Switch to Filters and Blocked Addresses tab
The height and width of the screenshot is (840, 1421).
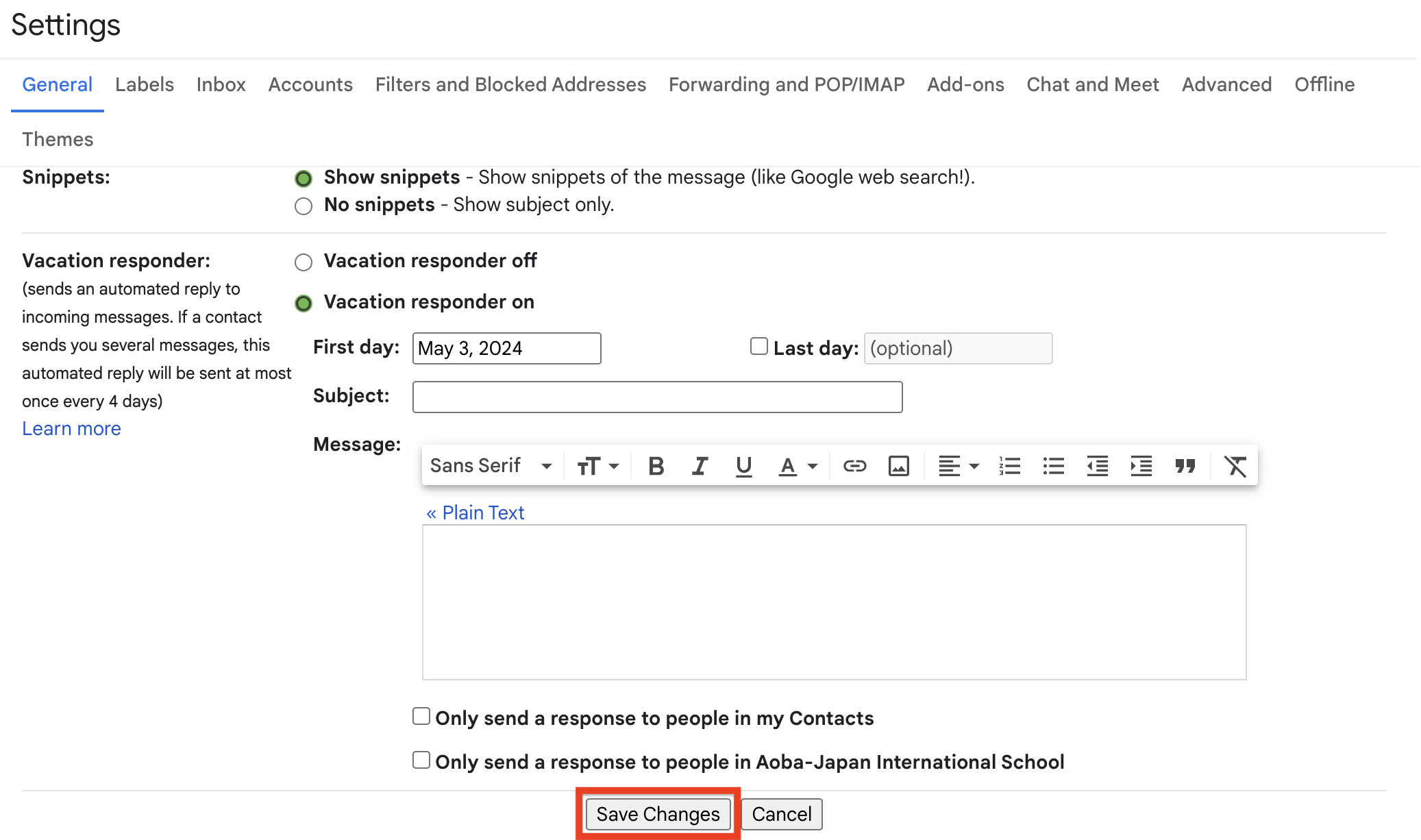(510, 84)
